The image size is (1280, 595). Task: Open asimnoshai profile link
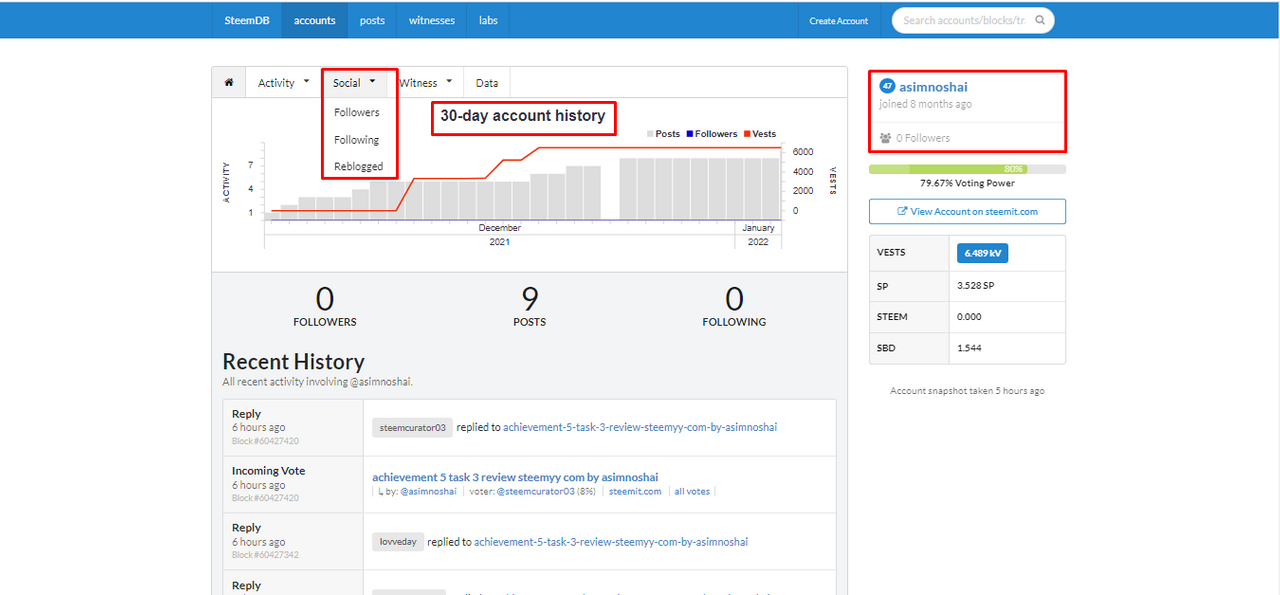click(x=933, y=87)
